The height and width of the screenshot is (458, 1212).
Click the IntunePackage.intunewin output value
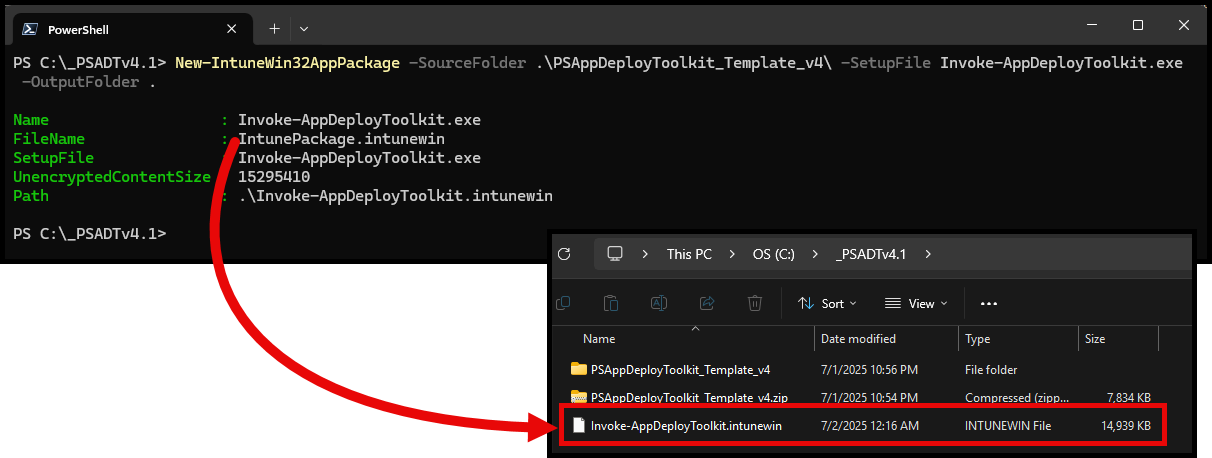pos(341,139)
